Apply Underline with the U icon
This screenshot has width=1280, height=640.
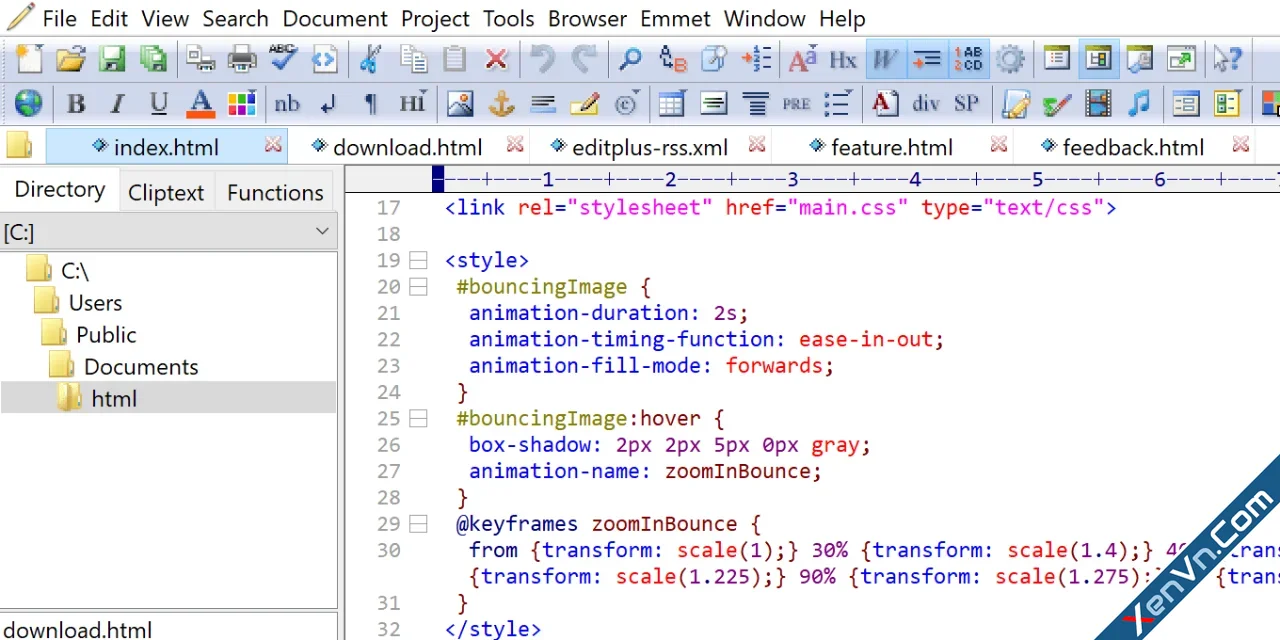point(158,103)
